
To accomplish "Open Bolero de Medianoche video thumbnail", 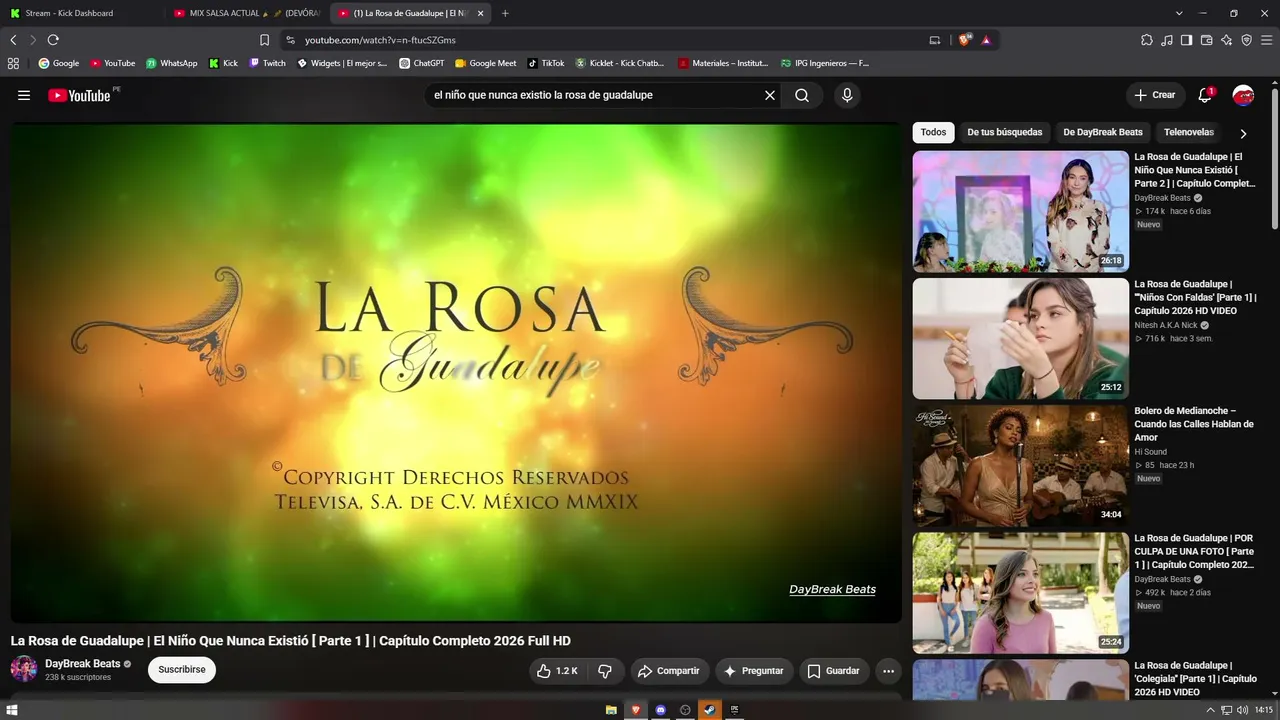I will pos(1020,465).
